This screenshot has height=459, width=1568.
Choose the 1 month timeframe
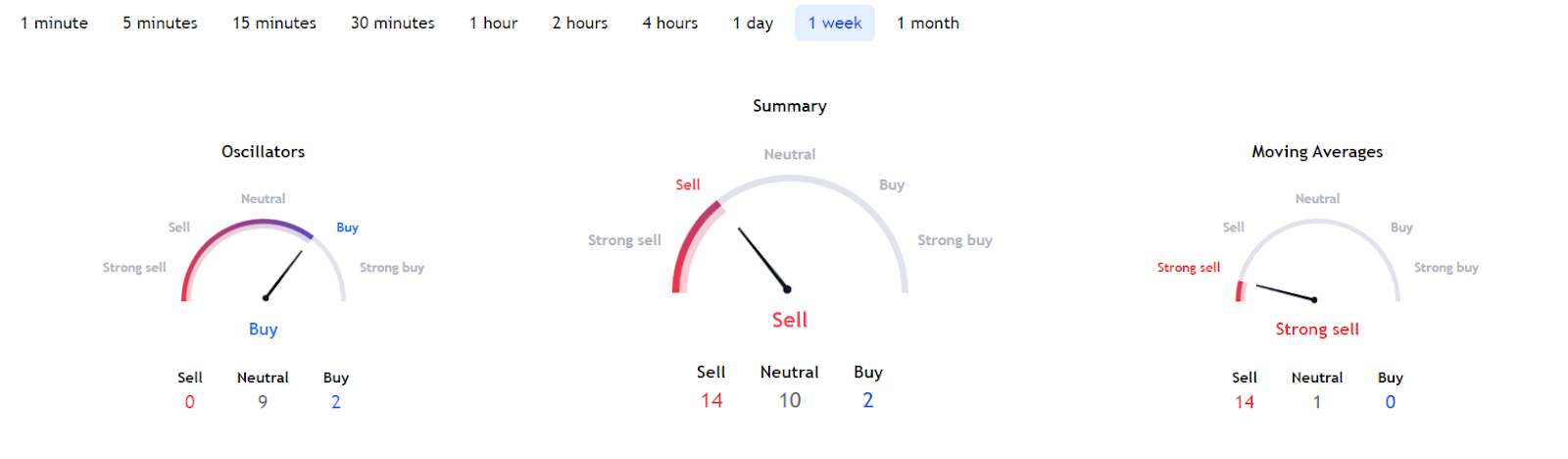pos(927,23)
